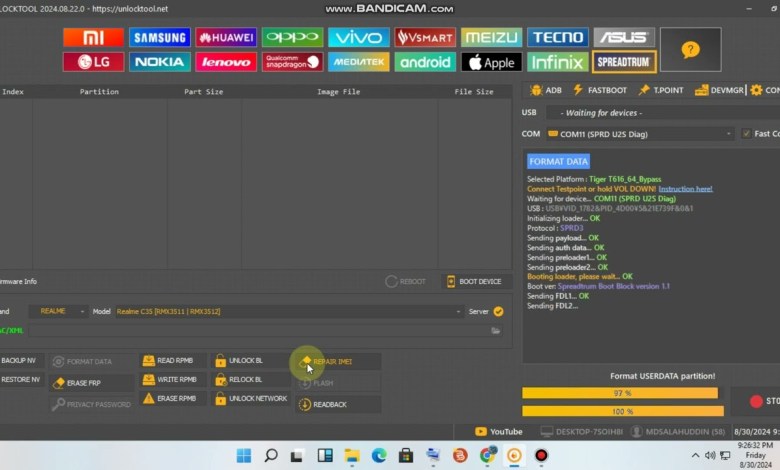Click the REPAIR IMEI button

[x=338, y=362]
